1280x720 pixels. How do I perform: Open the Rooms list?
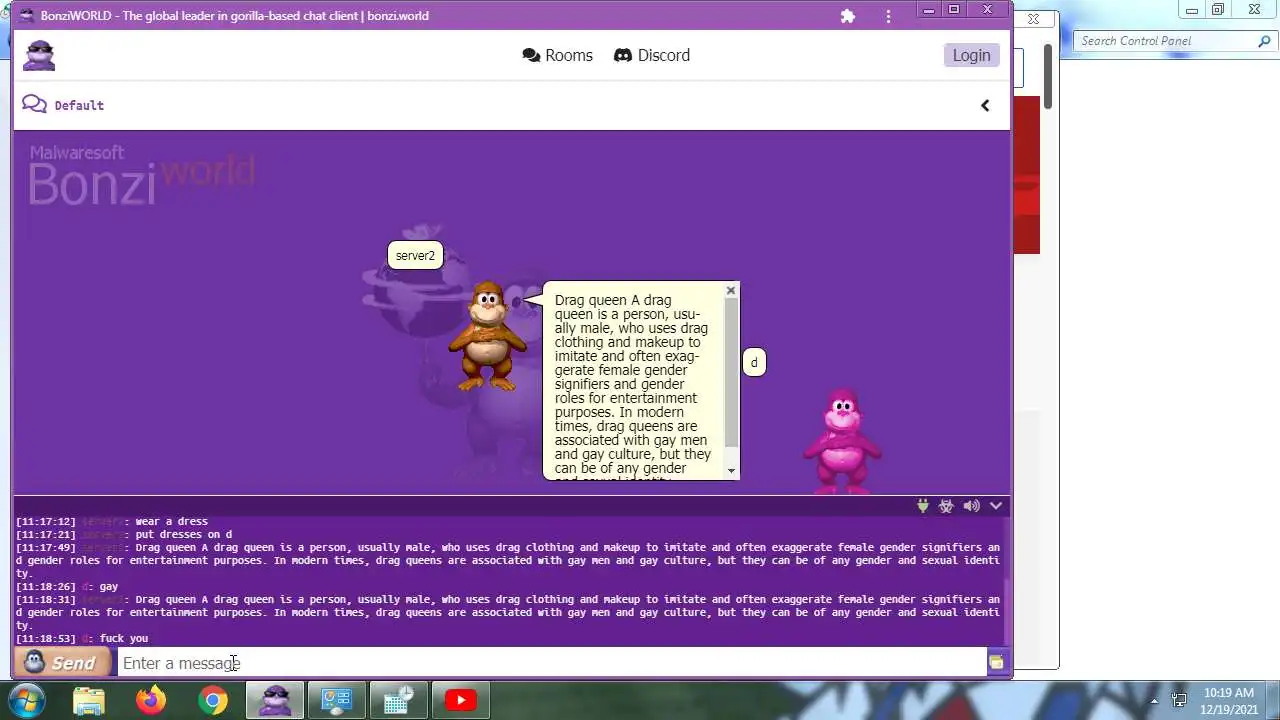click(x=557, y=55)
